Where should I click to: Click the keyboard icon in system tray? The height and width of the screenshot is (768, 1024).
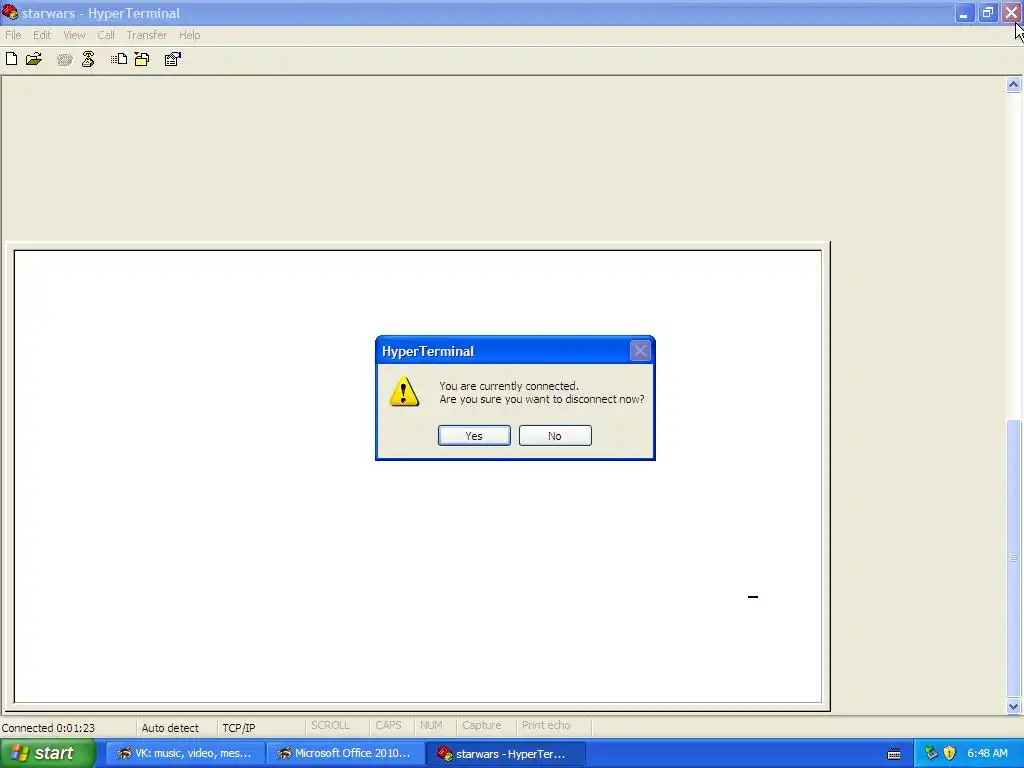click(x=894, y=754)
